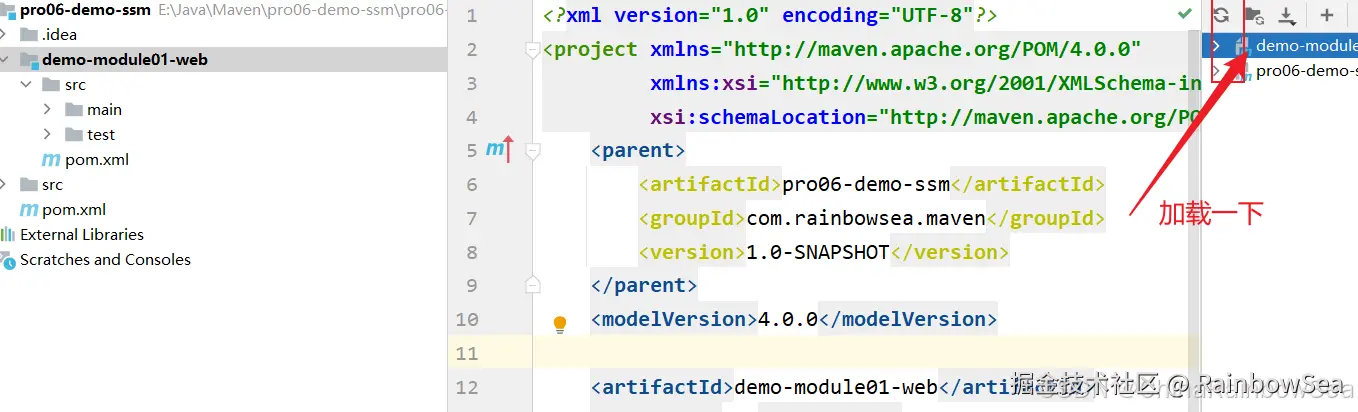Click the green checkmark inspection indicator
The width and height of the screenshot is (1358, 412).
click(1185, 14)
